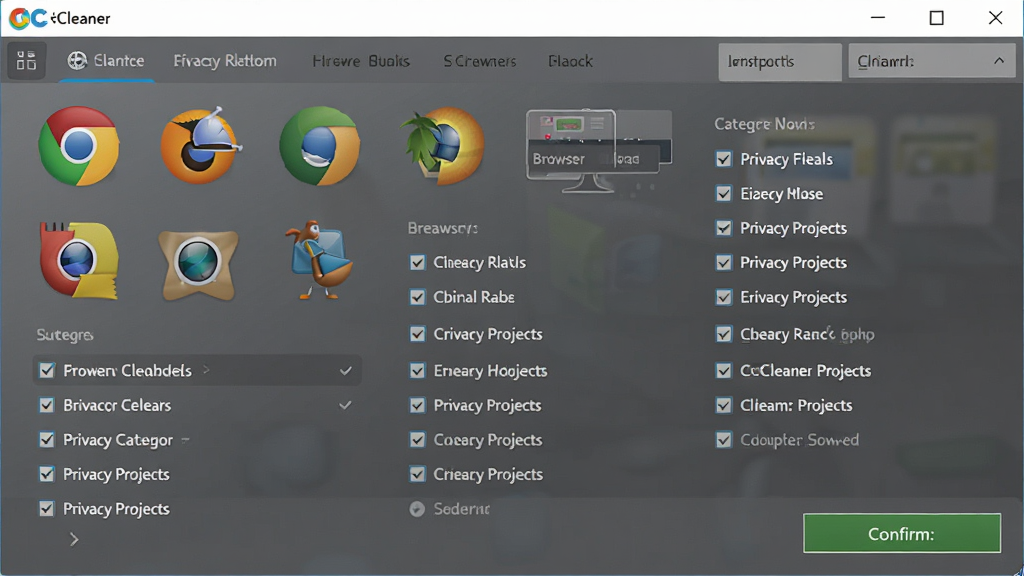Open the grid menu icon

coord(27,61)
